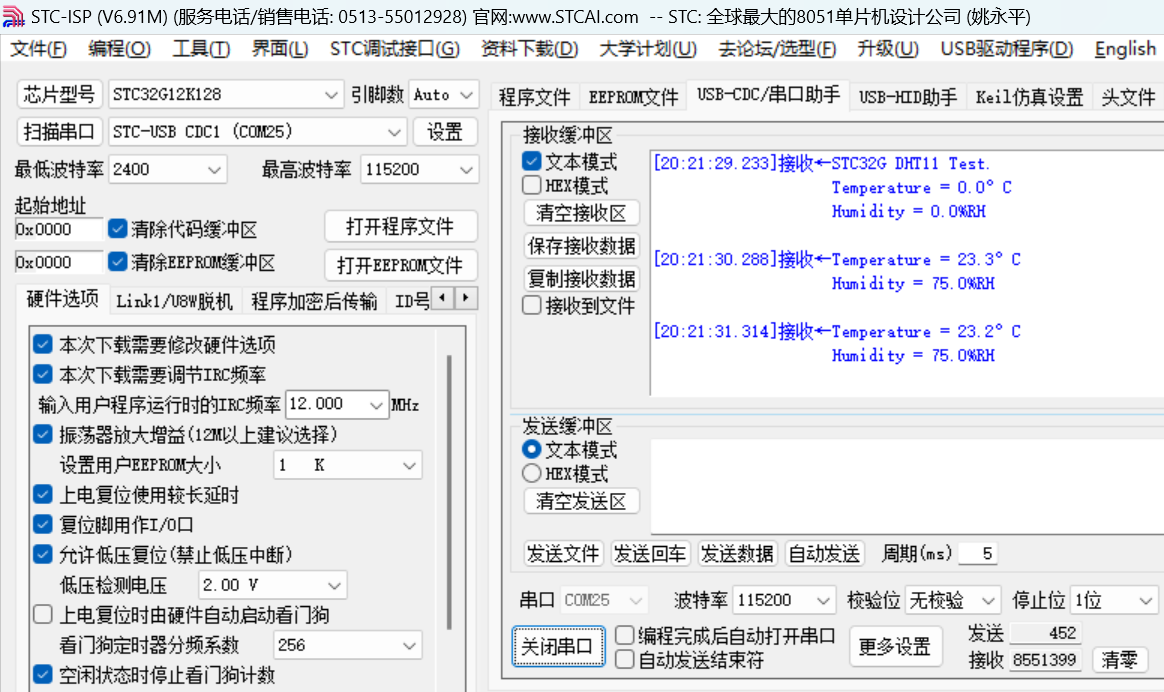
Task: Switch to the 程序文件 tab
Action: [x=534, y=97]
